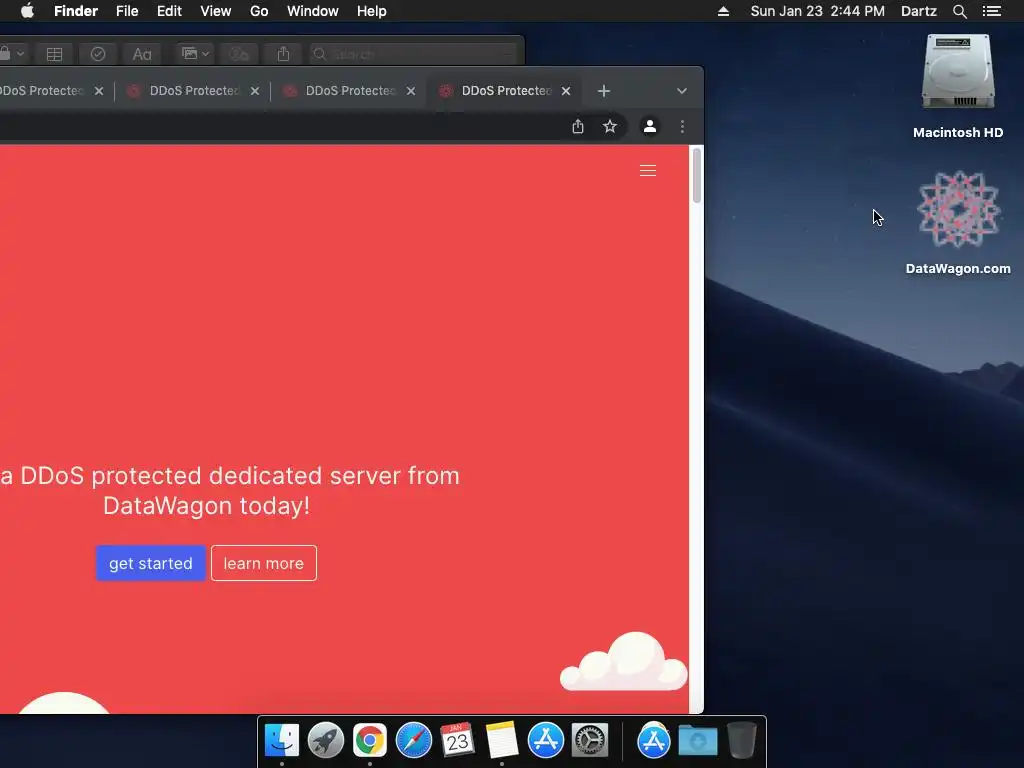
Task: Click the get started button
Action: tap(151, 563)
